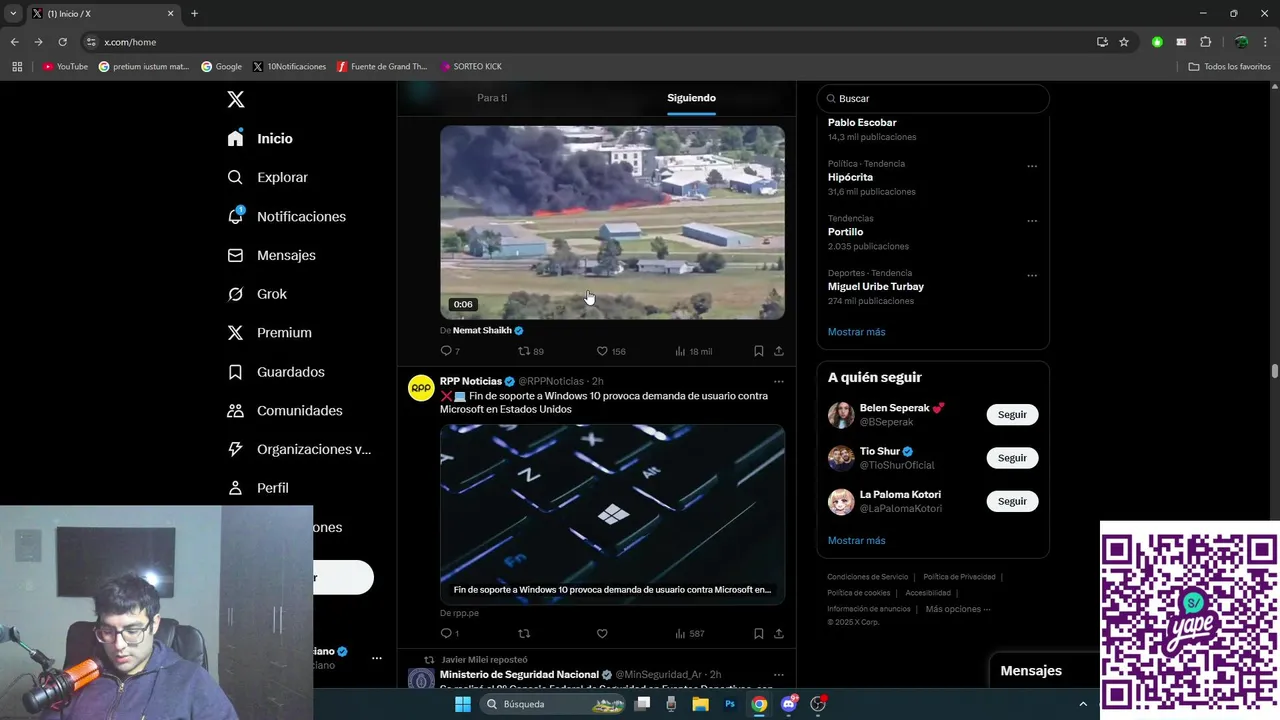Open Photoshop from the taskbar
The height and width of the screenshot is (720, 1280).
pyautogui.click(x=730, y=704)
